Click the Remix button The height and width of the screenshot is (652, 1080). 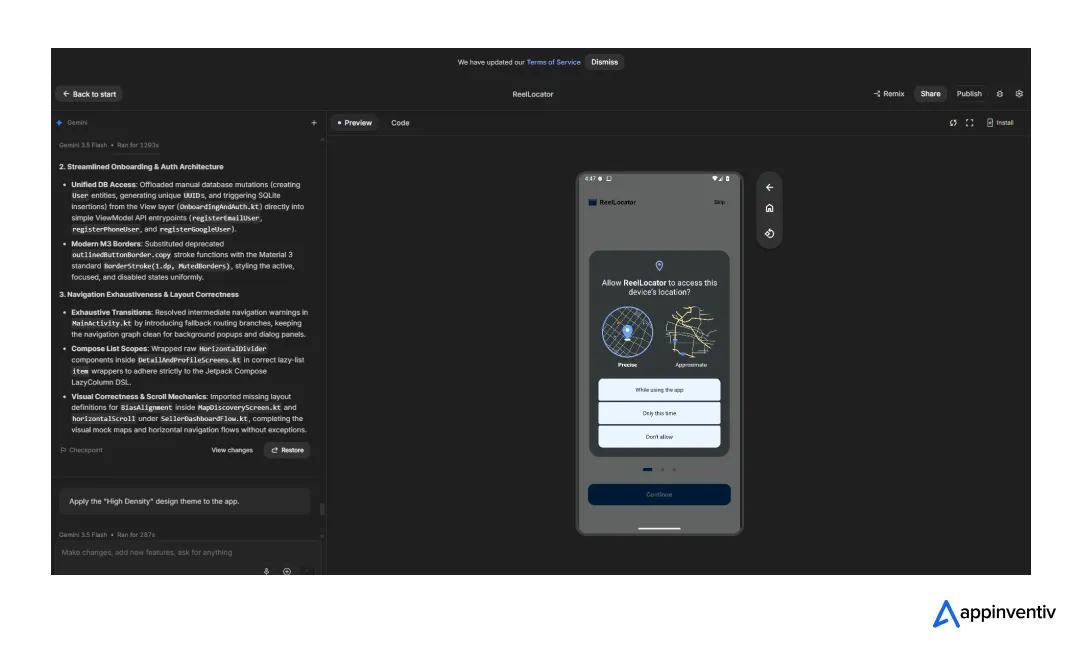pos(889,94)
